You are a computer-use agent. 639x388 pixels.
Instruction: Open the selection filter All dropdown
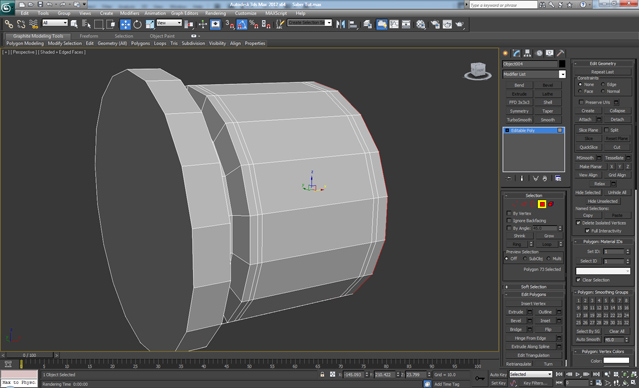click(x=55, y=23)
